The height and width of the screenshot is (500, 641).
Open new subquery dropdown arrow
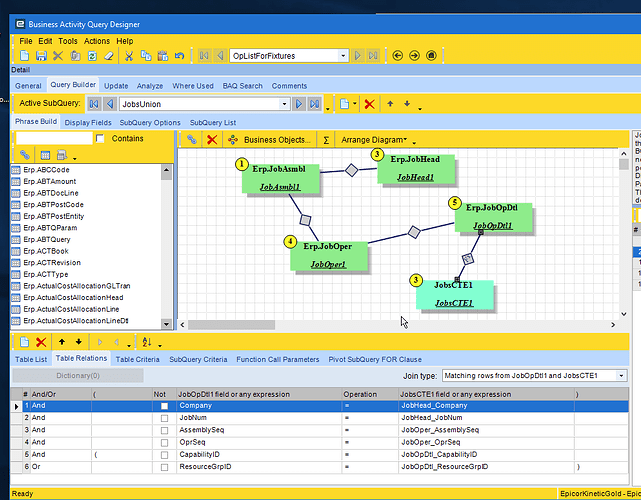point(354,104)
